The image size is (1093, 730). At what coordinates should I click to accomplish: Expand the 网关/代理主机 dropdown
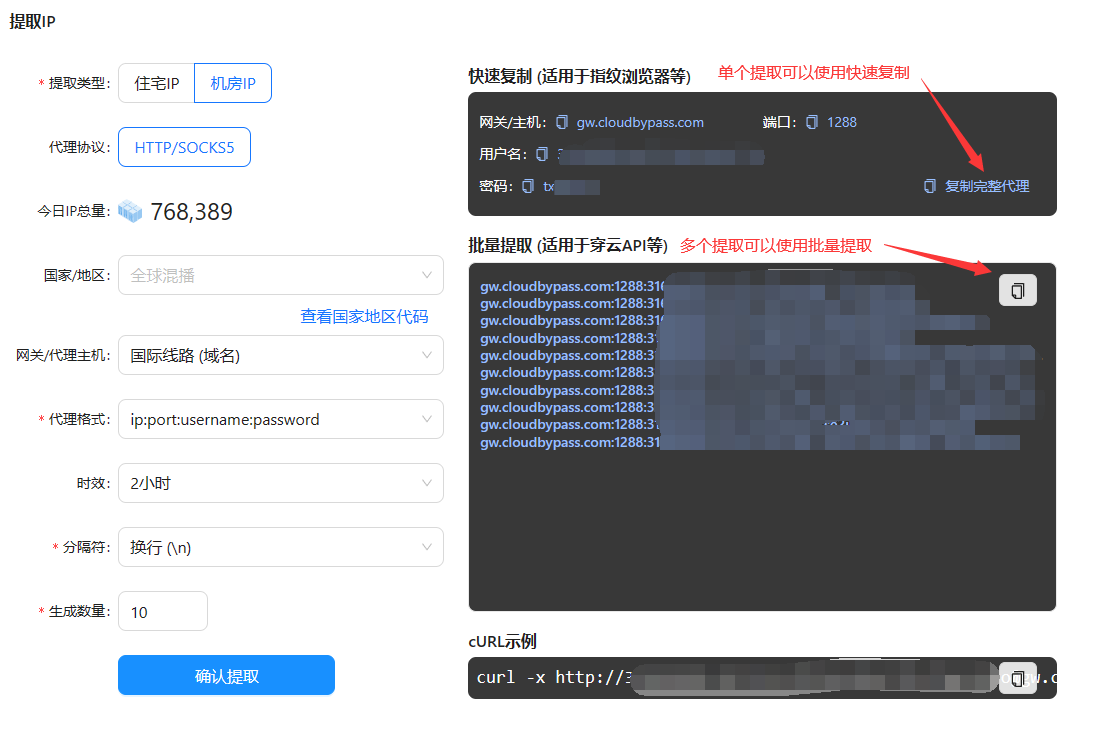[x=280, y=355]
